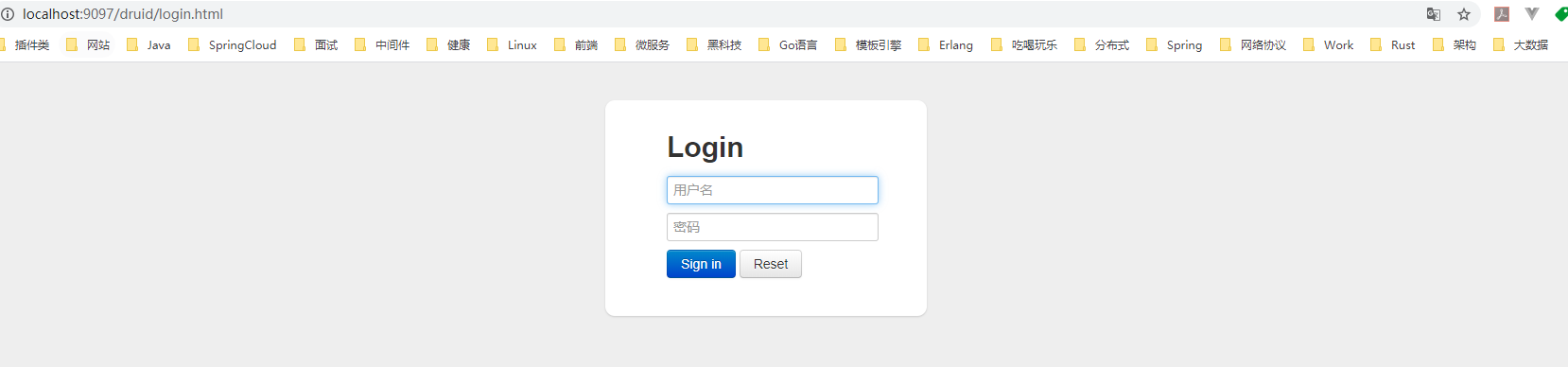Focus the 密码 password field

pos(773,227)
